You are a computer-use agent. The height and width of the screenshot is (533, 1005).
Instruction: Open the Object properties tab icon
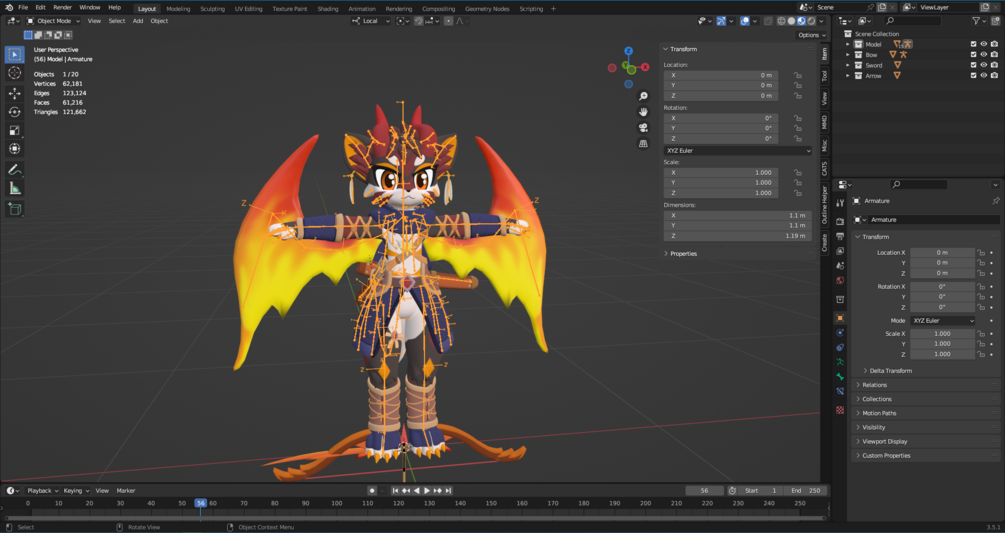click(840, 318)
